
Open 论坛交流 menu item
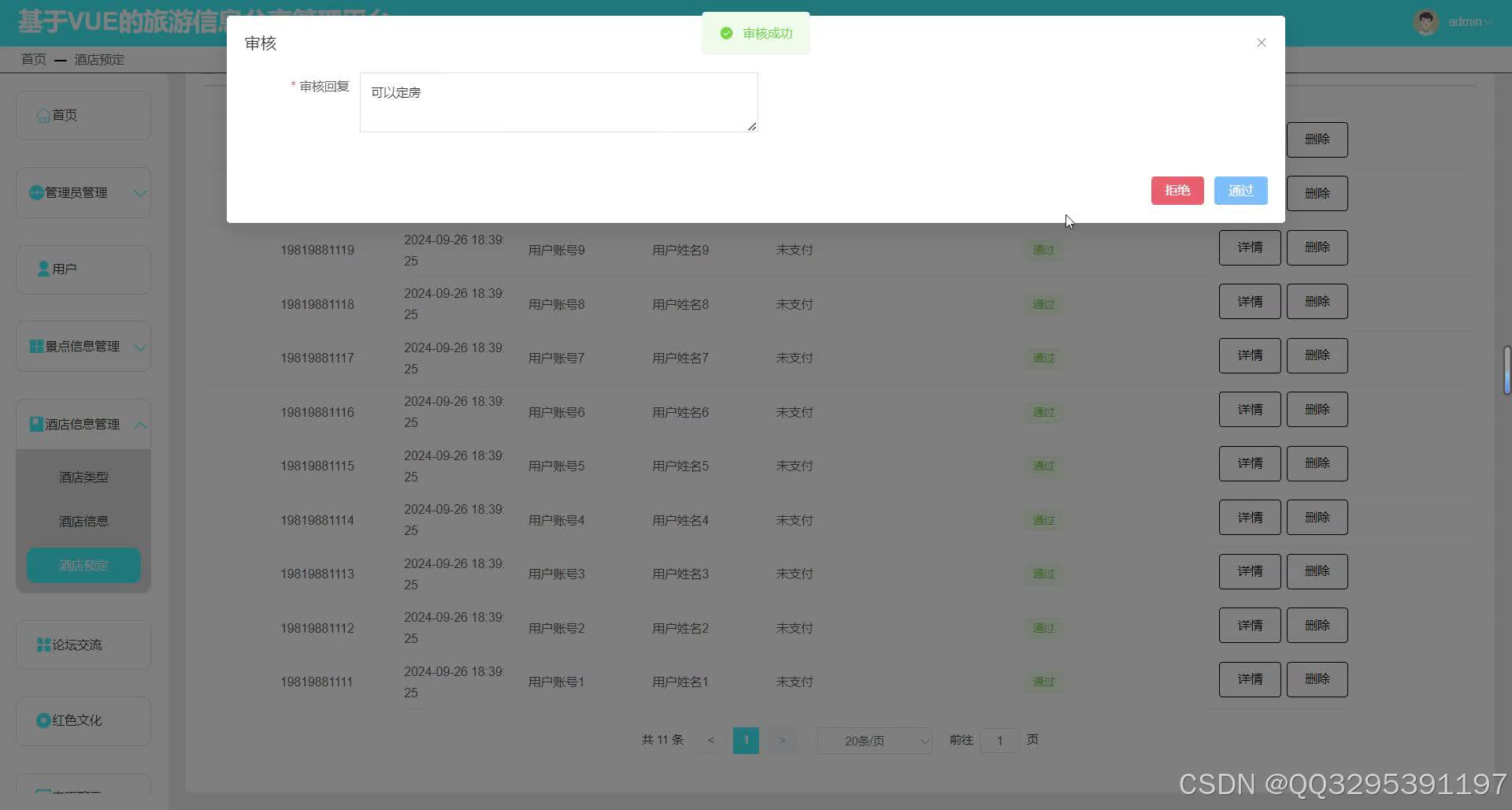coord(83,645)
